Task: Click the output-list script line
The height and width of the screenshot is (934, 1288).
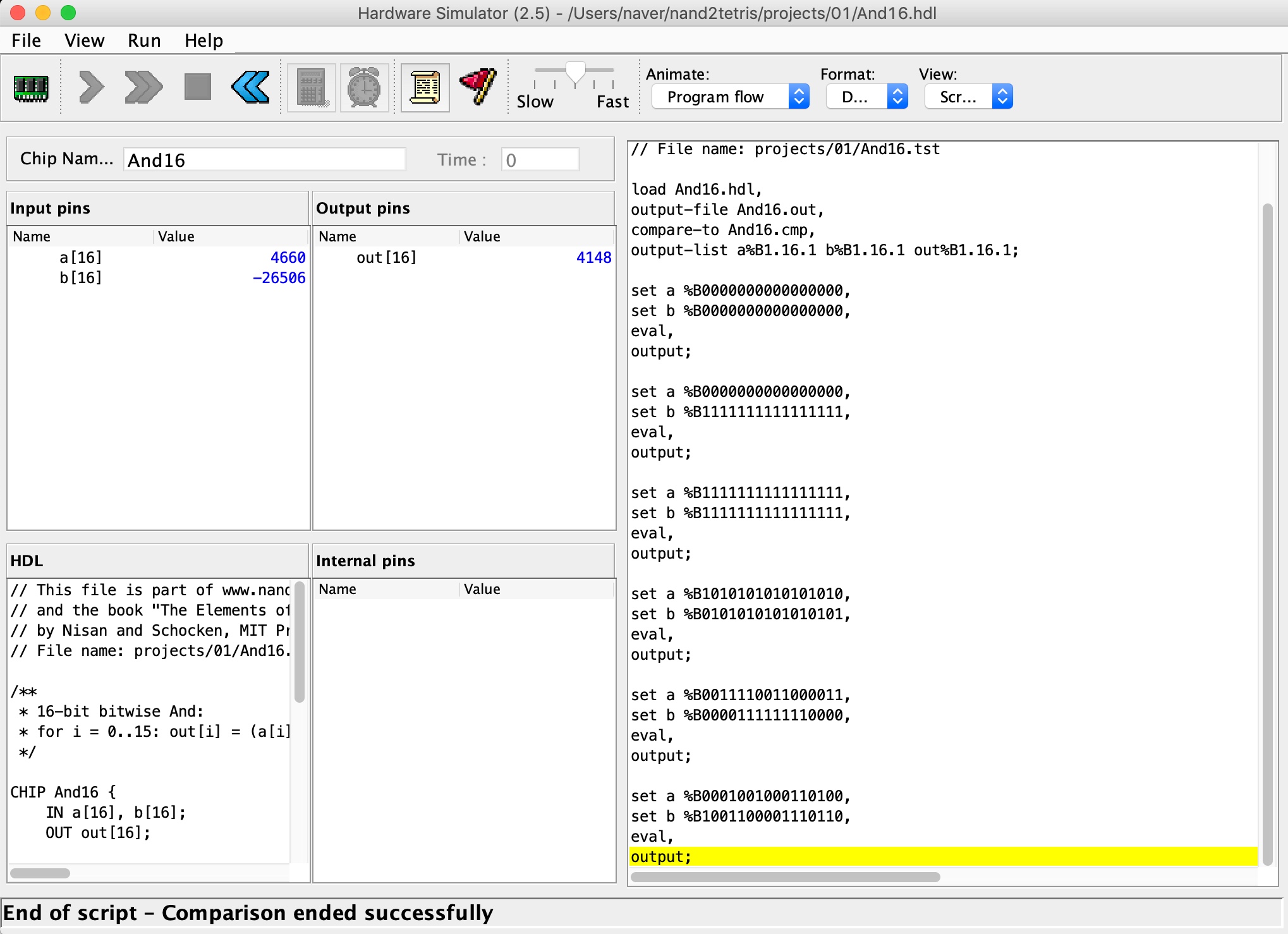Action: click(x=825, y=250)
